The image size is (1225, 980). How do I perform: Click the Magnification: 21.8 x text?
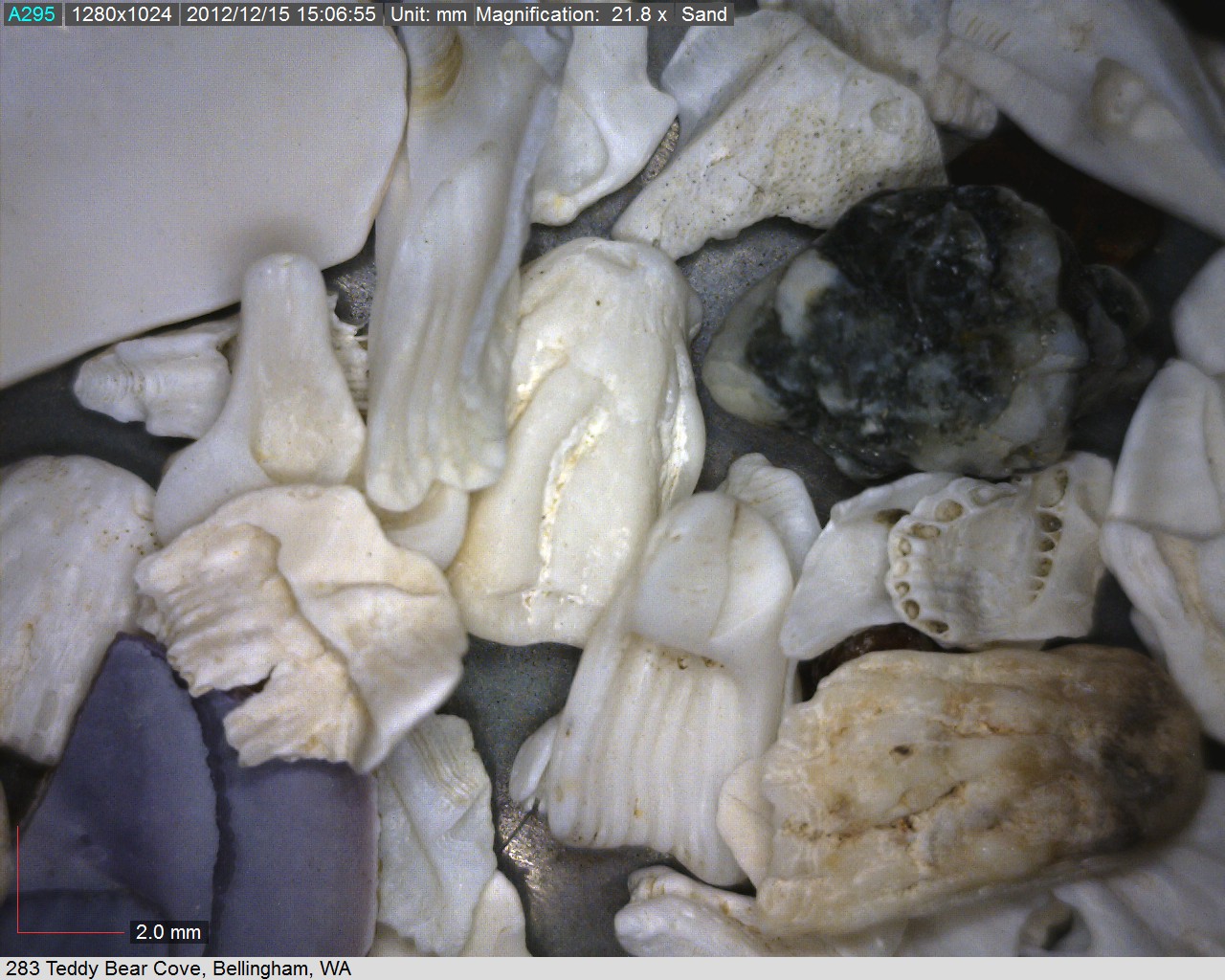click(x=570, y=14)
